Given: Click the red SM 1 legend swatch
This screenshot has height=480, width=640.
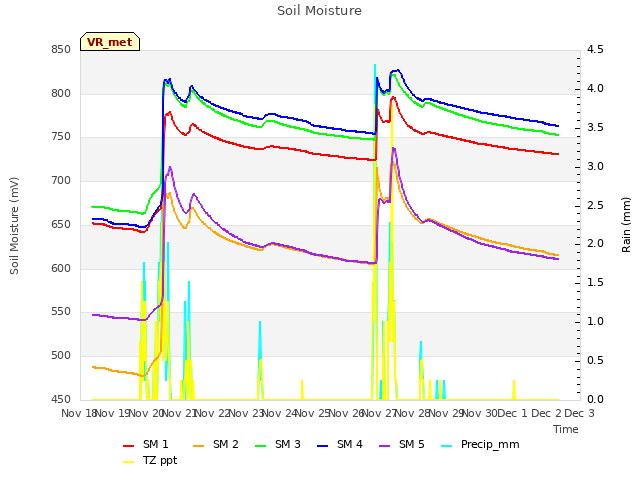Looking at the screenshot, I should pyautogui.click(x=129, y=446).
